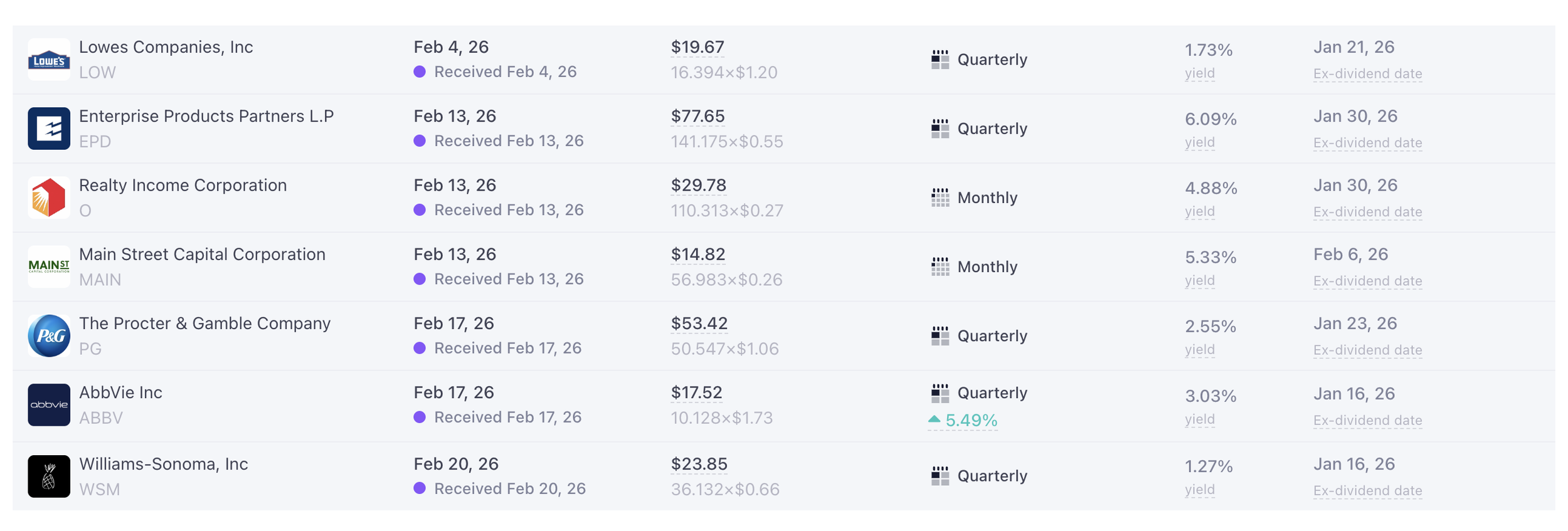Click the AbbVie 5.49% dividend increase indicator
This screenshot has width=1568, height=531.
(x=963, y=421)
